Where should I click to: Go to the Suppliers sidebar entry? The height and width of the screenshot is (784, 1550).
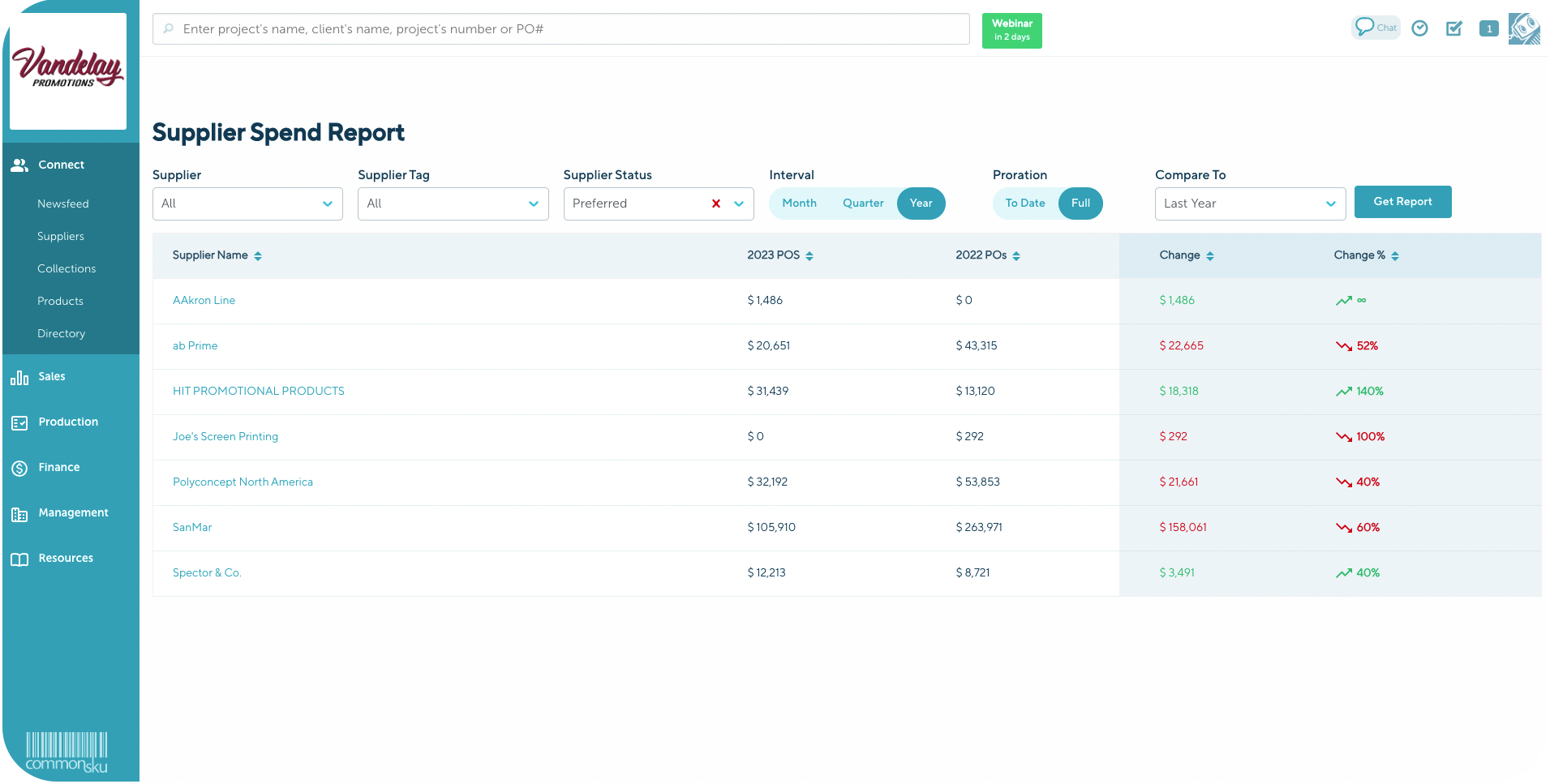(60, 236)
